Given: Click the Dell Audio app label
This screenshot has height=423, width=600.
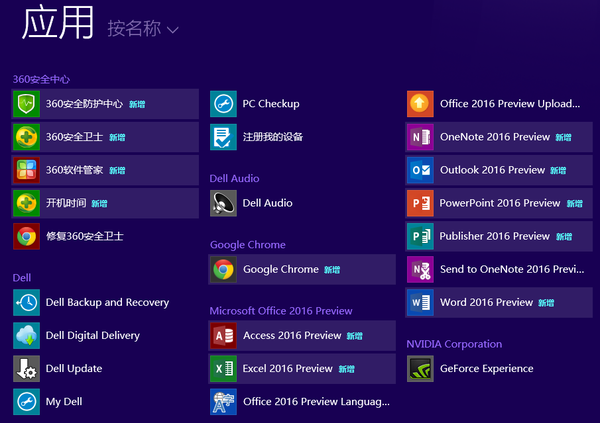Looking at the screenshot, I should 267,203.
